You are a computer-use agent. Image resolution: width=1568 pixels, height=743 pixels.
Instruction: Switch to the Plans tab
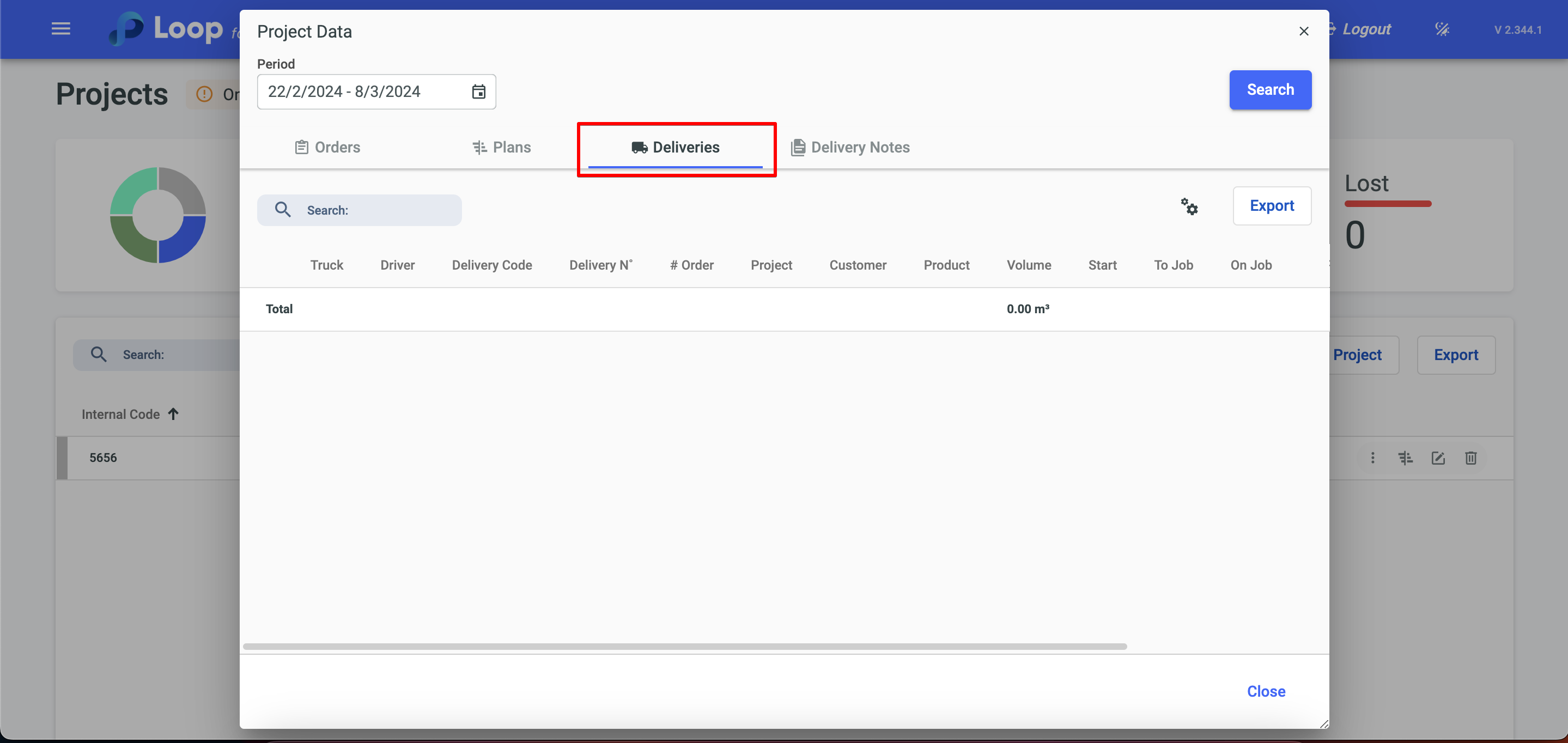click(502, 147)
